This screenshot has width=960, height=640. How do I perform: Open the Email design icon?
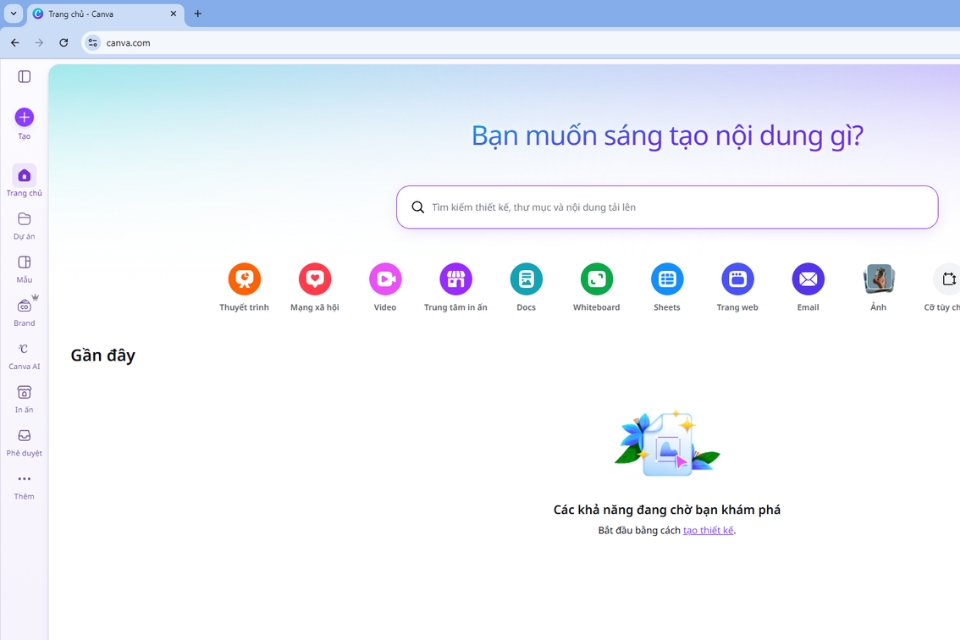(808, 281)
